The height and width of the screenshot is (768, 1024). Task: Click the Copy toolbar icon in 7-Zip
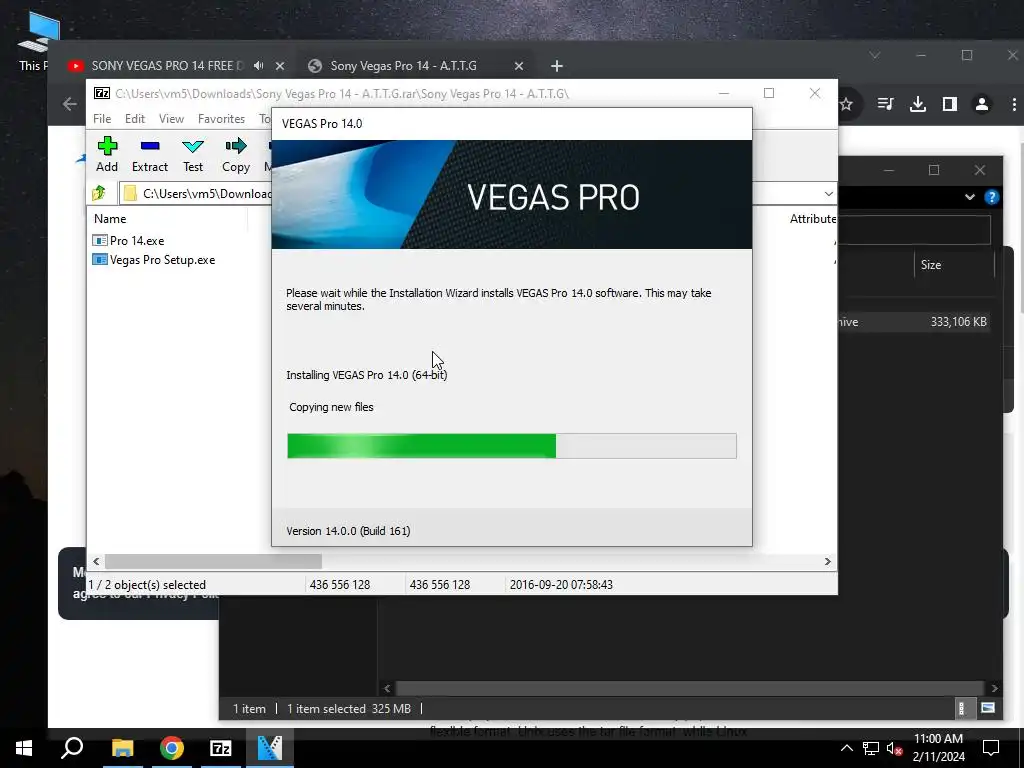(236, 154)
